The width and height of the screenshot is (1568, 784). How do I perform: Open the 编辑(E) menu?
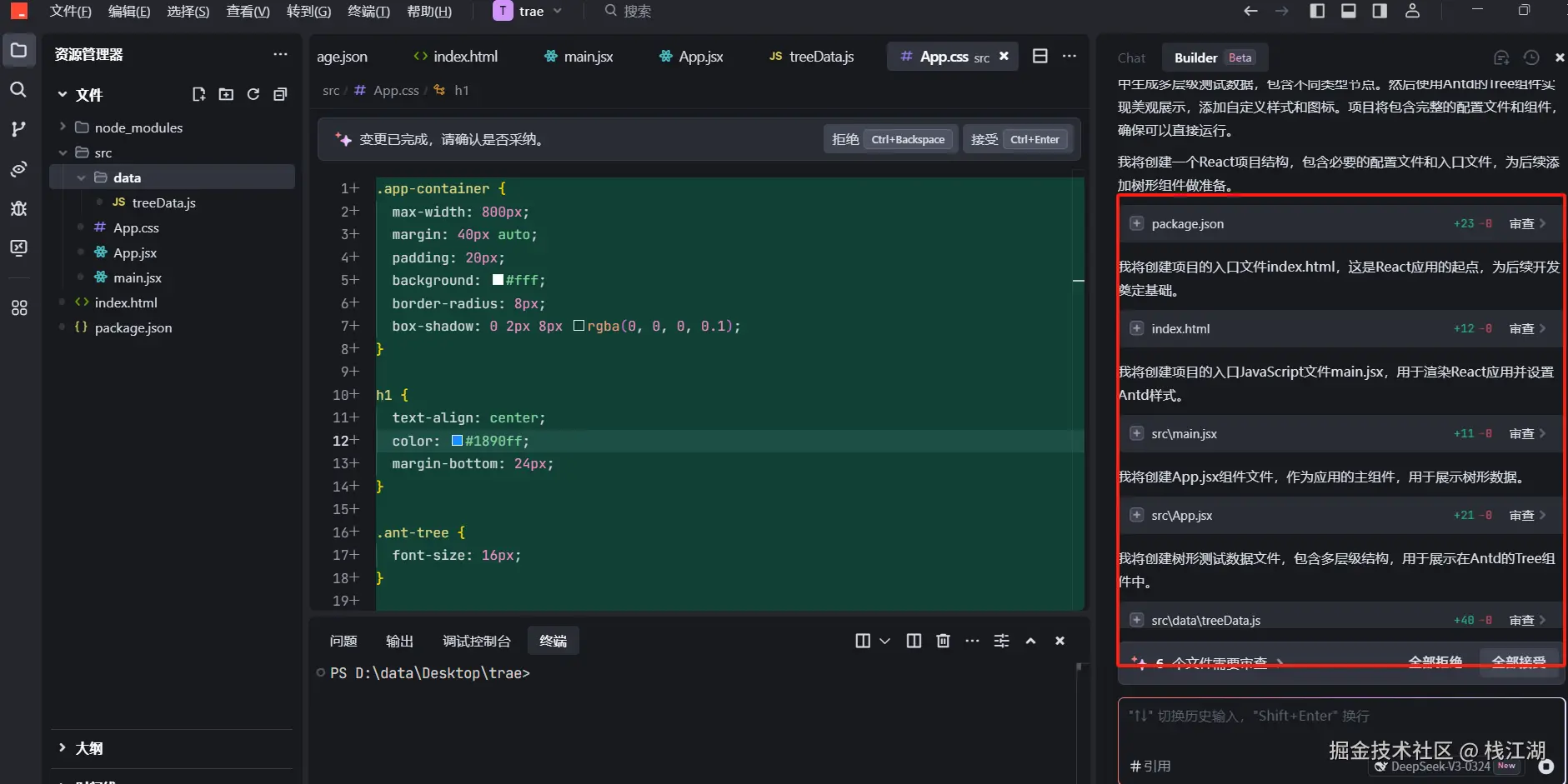129,11
